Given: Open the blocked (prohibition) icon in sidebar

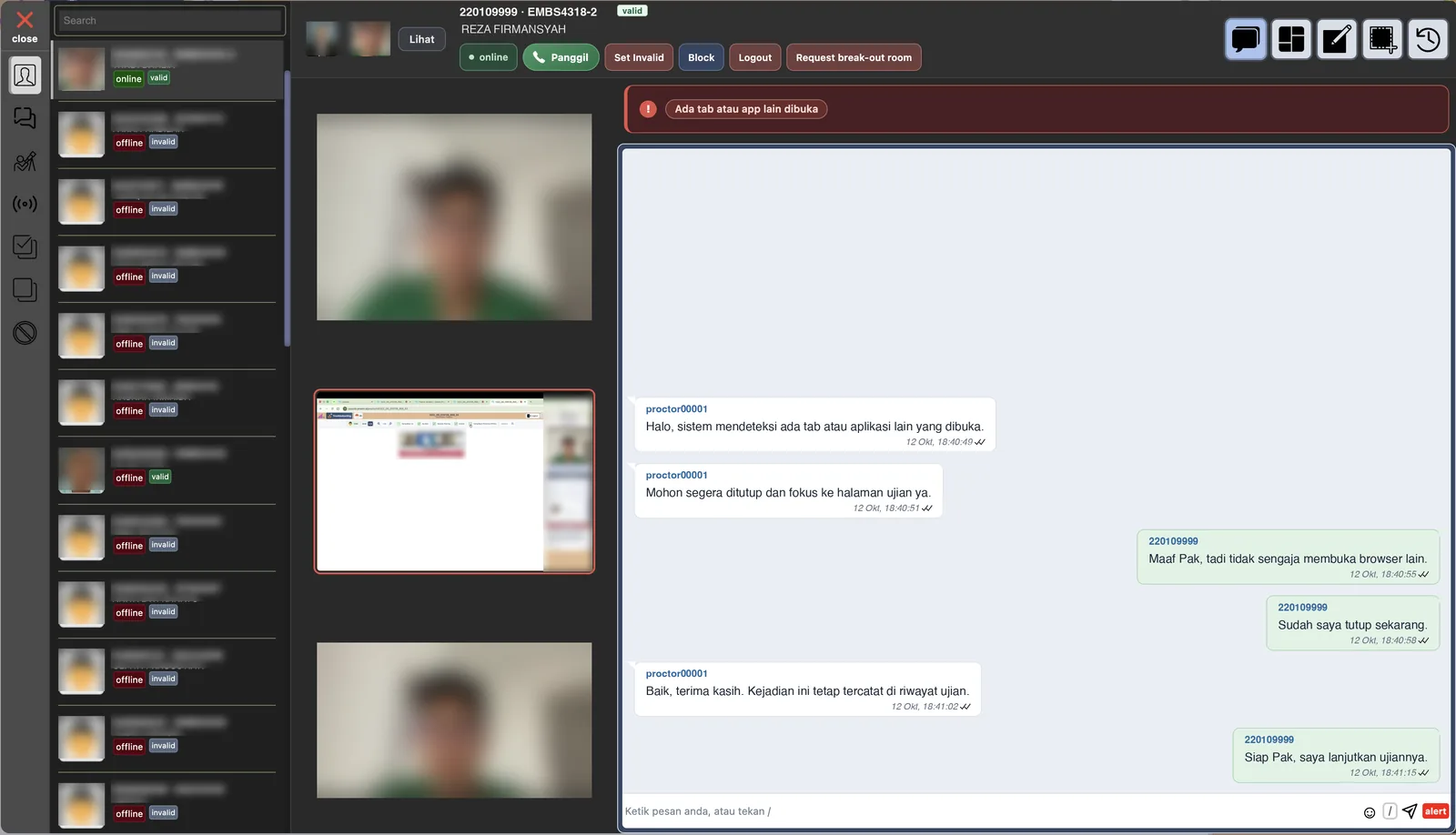Looking at the screenshot, I should point(25,333).
